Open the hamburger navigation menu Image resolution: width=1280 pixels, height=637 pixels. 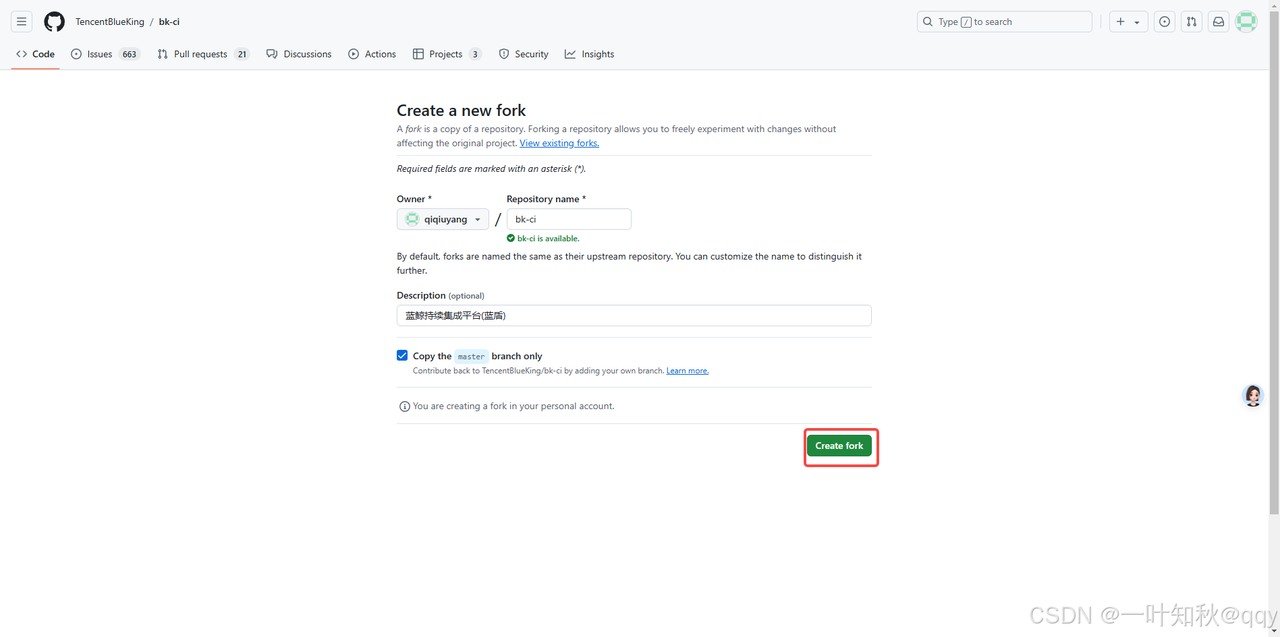click(21, 21)
